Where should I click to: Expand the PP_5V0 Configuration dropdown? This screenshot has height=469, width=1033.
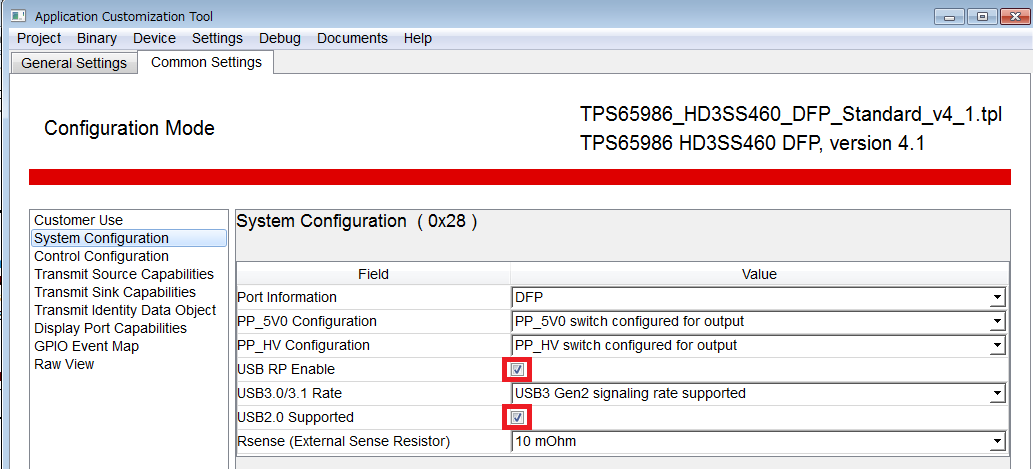click(x=999, y=321)
